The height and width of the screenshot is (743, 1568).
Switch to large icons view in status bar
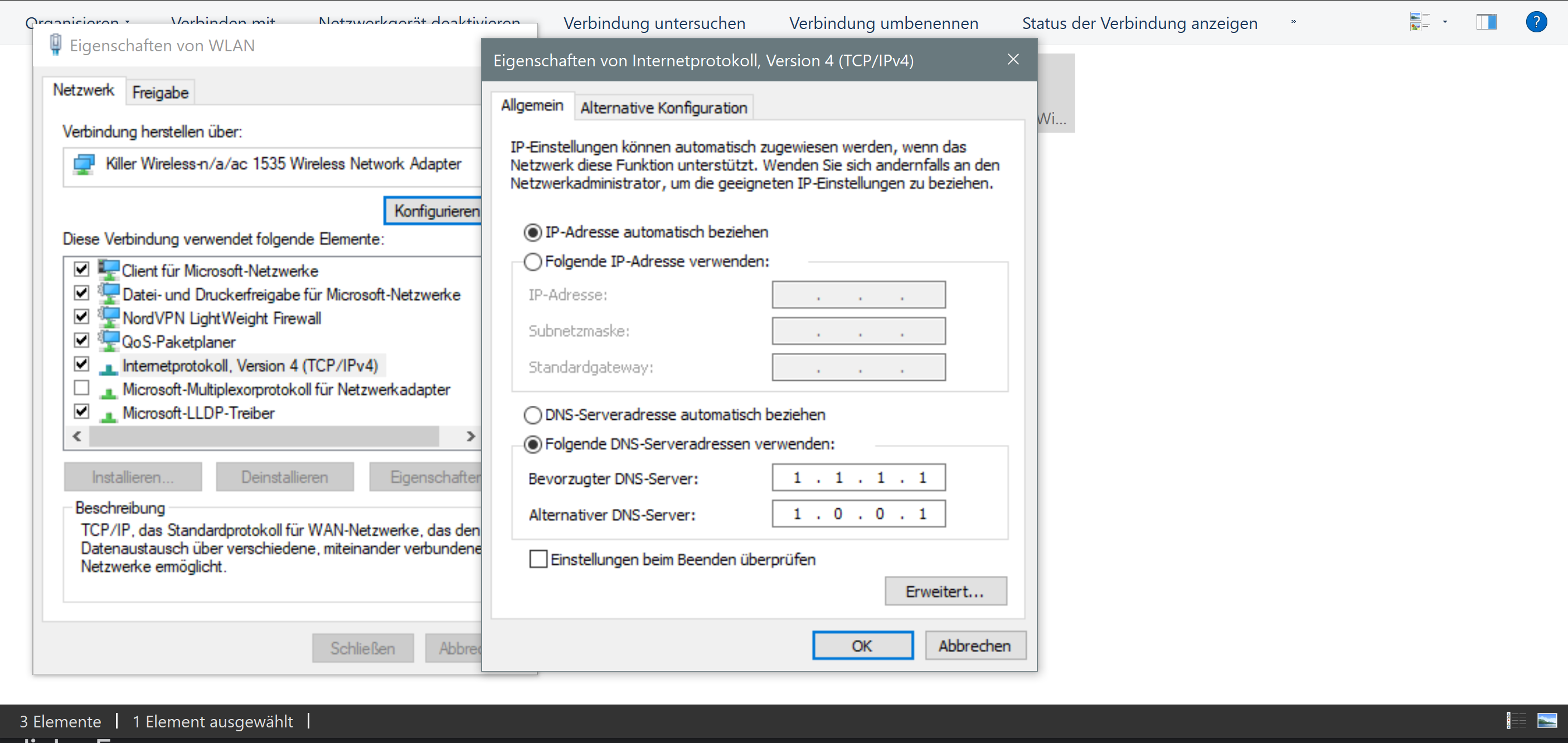point(1547,721)
